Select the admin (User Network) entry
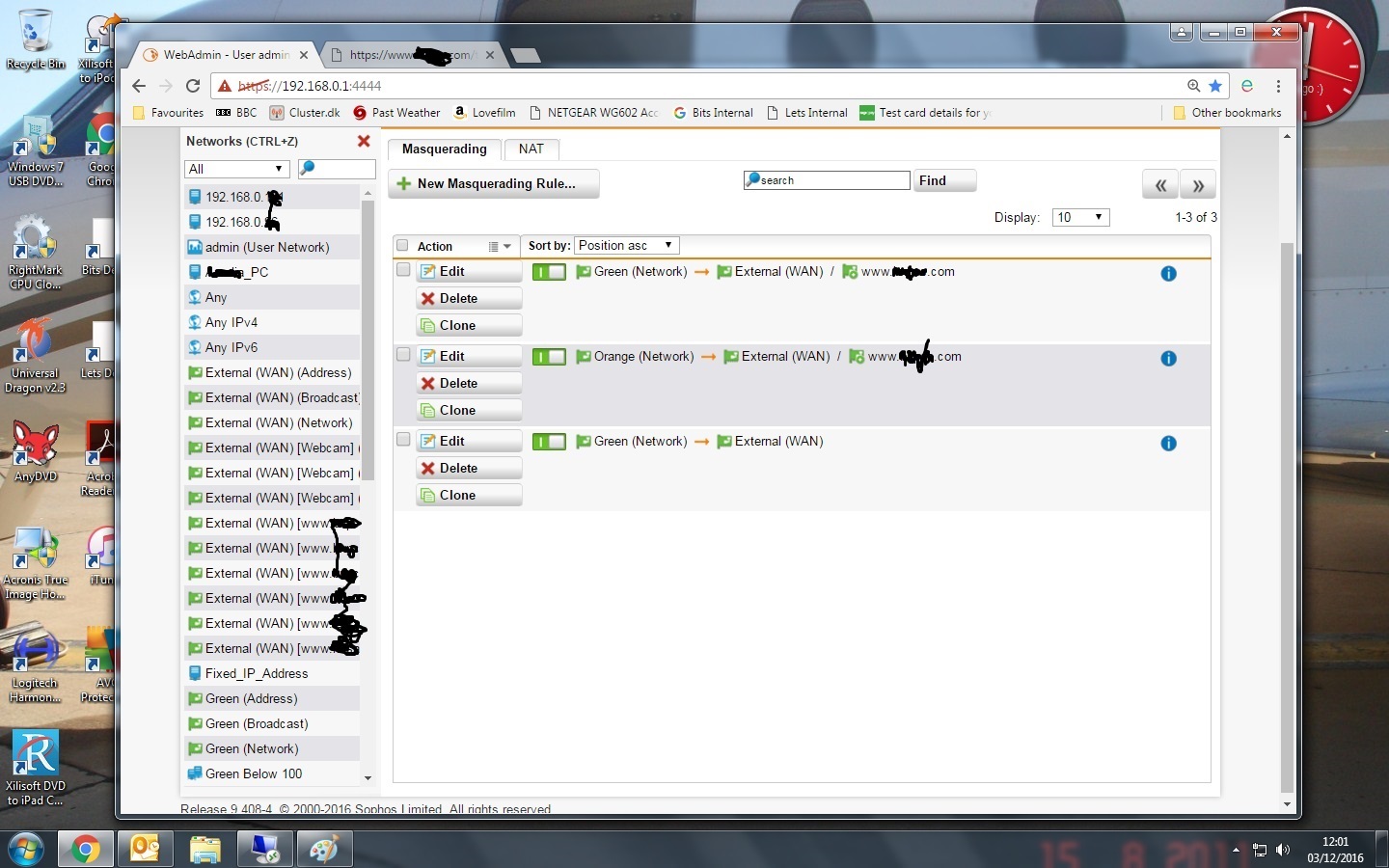This screenshot has height=868, width=1389. click(272, 247)
